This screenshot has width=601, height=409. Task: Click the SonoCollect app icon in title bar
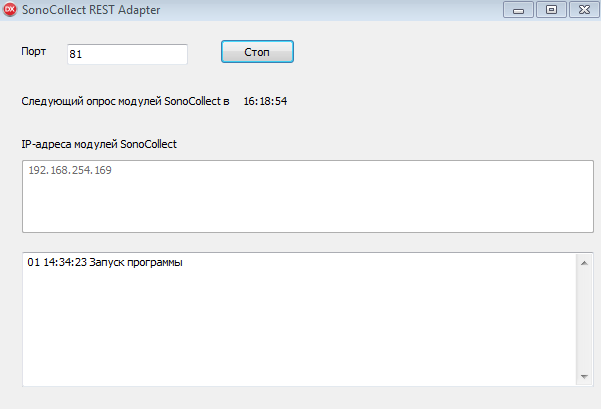pos(10,10)
